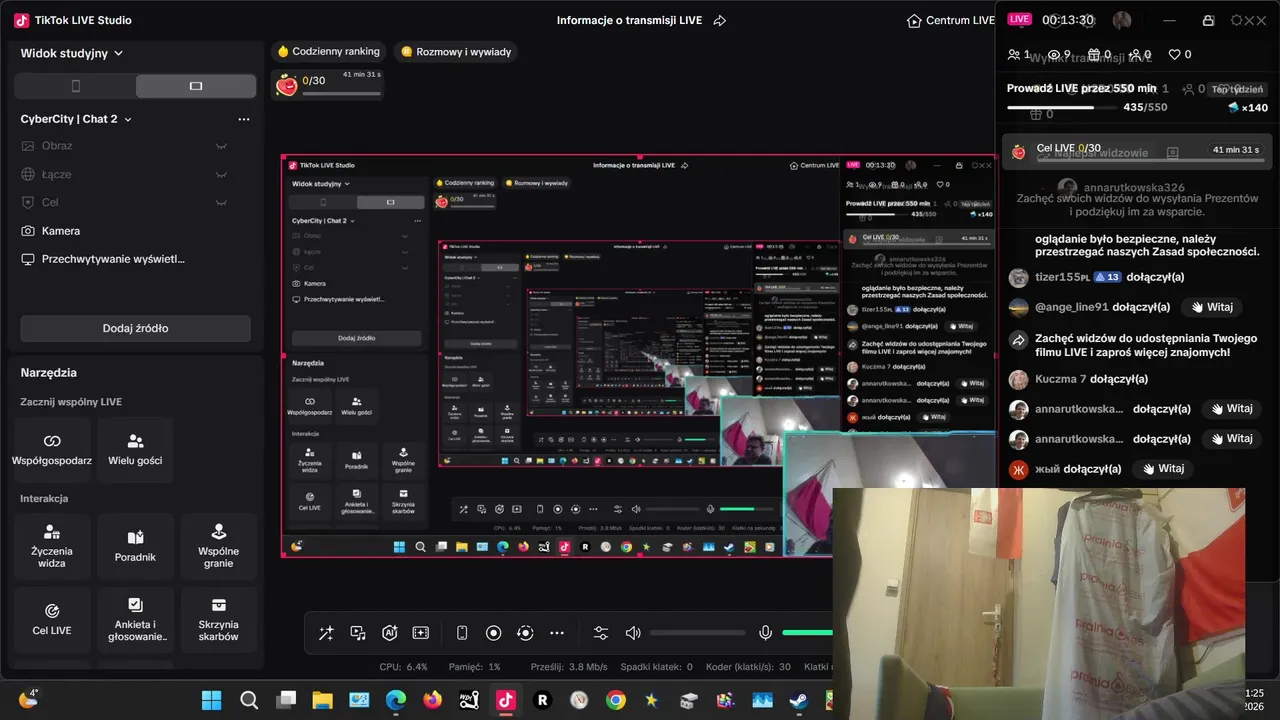Open Windows taskbar search
Image resolution: width=1280 pixels, height=720 pixels.
[249, 700]
